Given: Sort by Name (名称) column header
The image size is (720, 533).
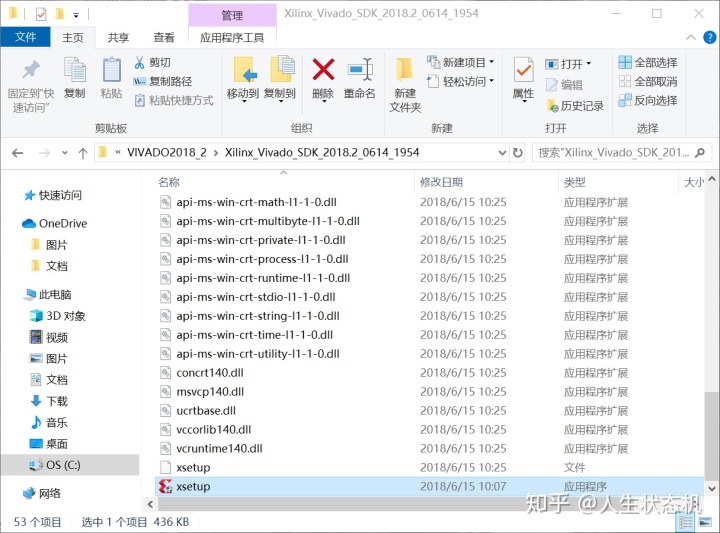Looking at the screenshot, I should point(169,182).
